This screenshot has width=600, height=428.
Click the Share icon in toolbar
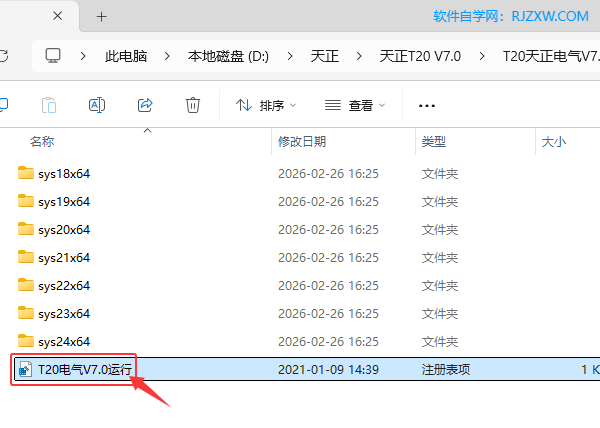tap(145, 105)
